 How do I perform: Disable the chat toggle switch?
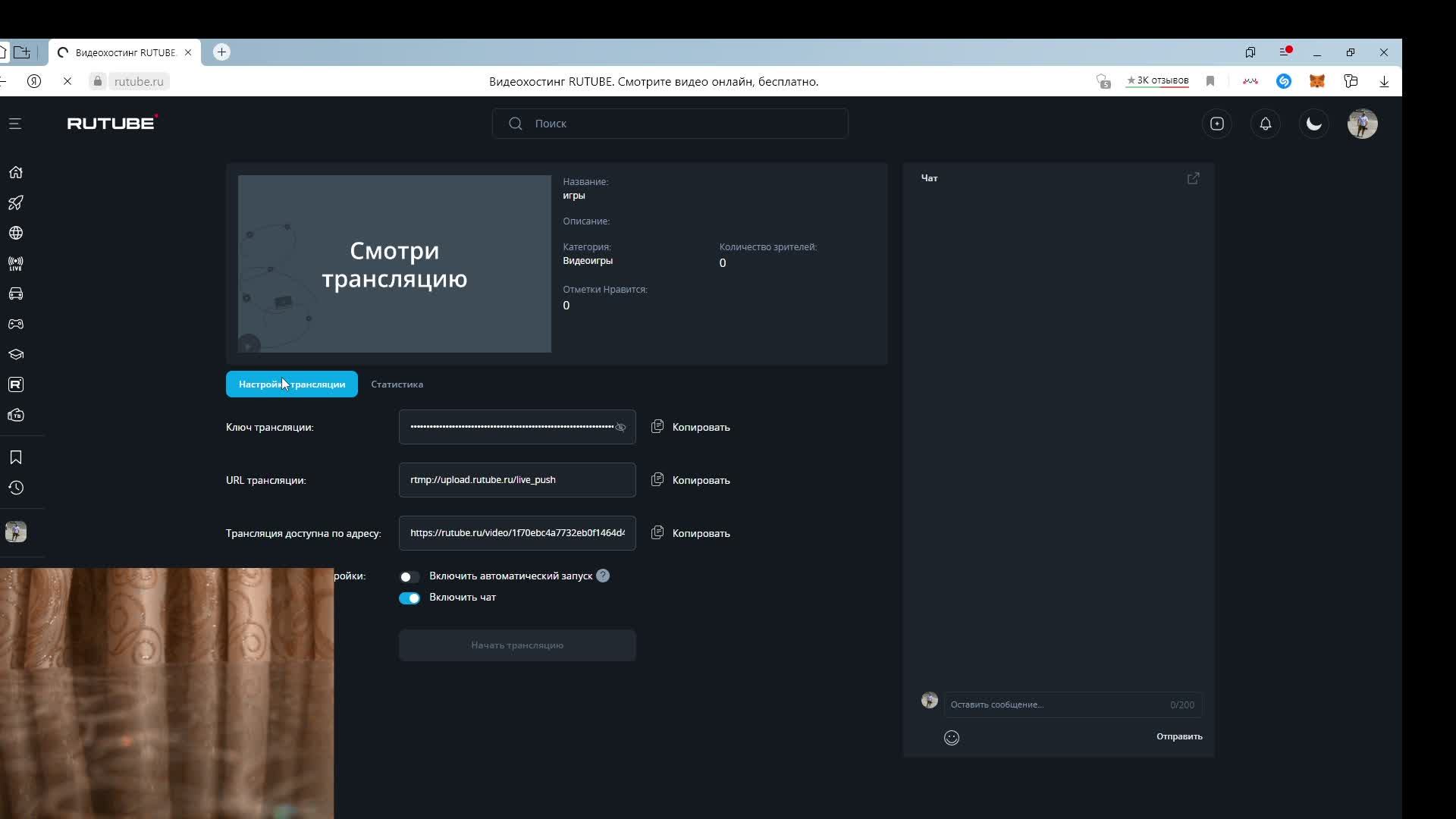(x=409, y=598)
